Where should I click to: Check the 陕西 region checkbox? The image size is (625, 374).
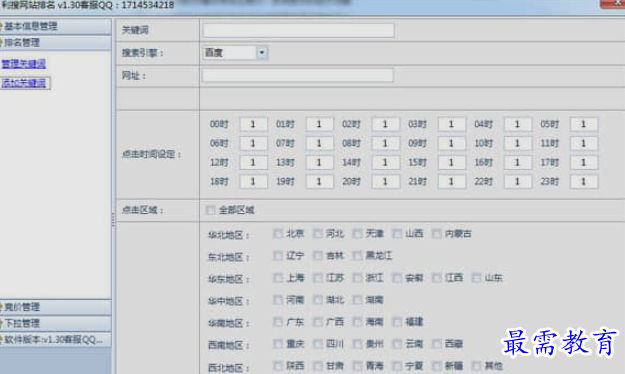click(x=278, y=366)
